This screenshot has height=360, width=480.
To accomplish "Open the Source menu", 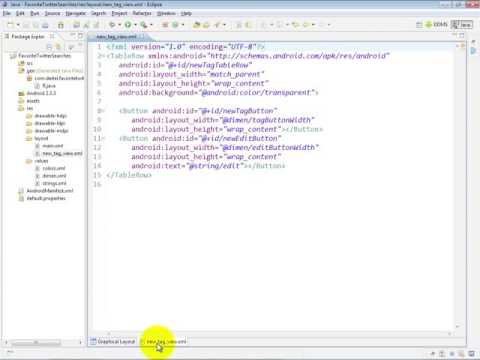I will click(53, 13).
